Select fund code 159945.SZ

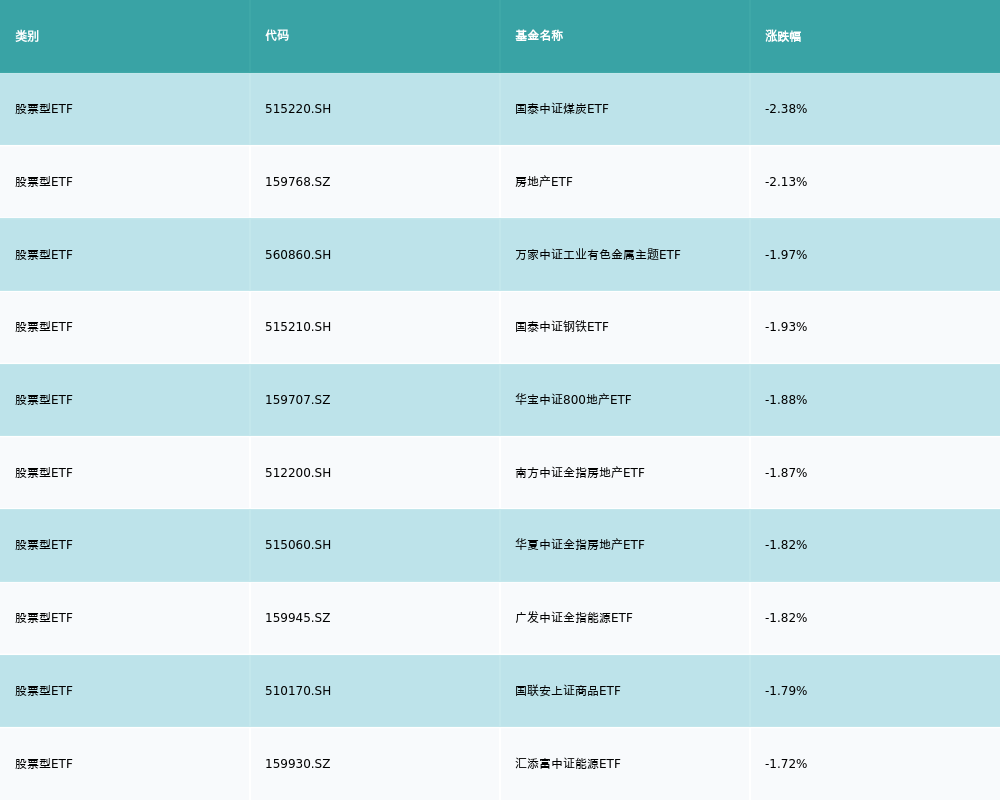(x=298, y=618)
